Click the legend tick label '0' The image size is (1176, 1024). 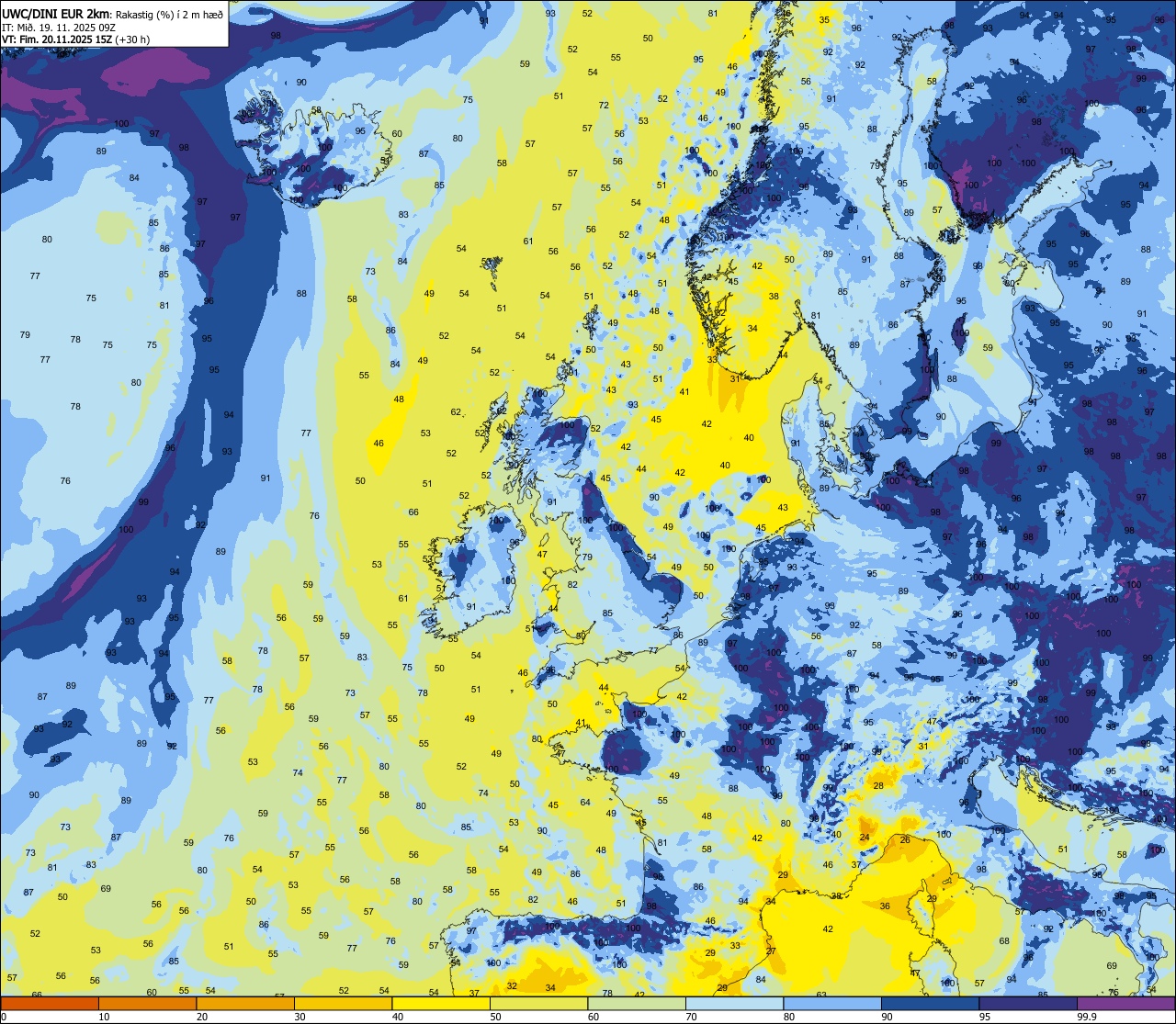[x=4, y=1017]
